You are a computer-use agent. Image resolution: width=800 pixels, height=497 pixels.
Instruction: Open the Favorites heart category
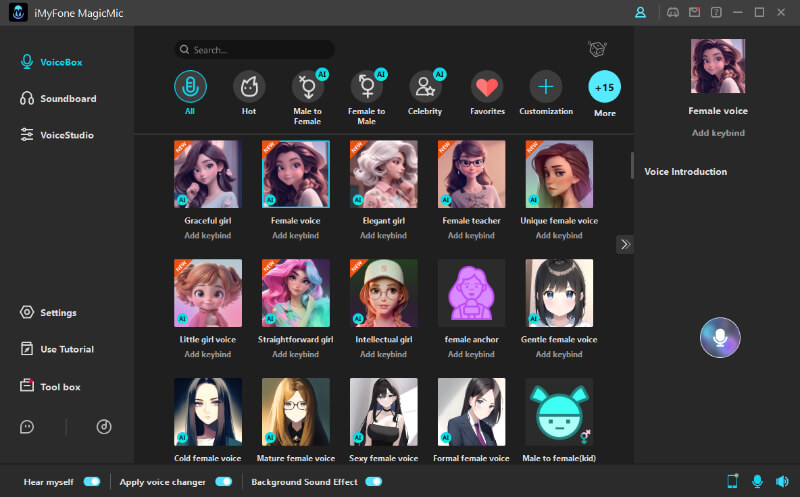click(x=487, y=87)
